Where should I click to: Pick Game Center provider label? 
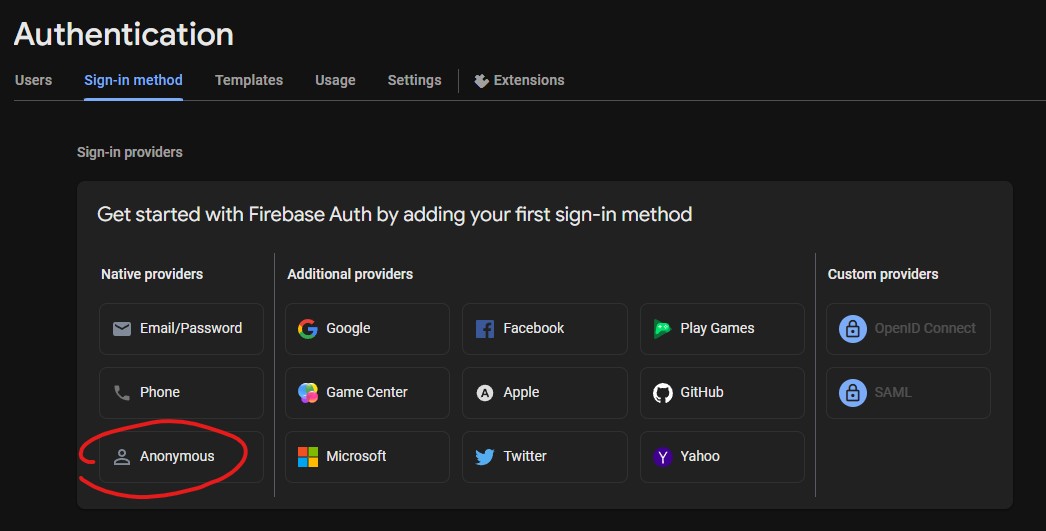point(366,392)
